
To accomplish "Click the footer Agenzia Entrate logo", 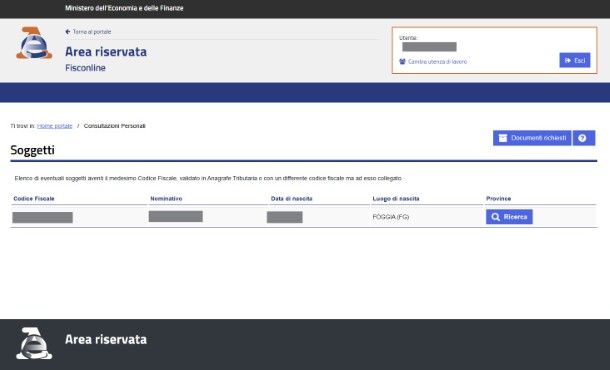I will 34,343.
